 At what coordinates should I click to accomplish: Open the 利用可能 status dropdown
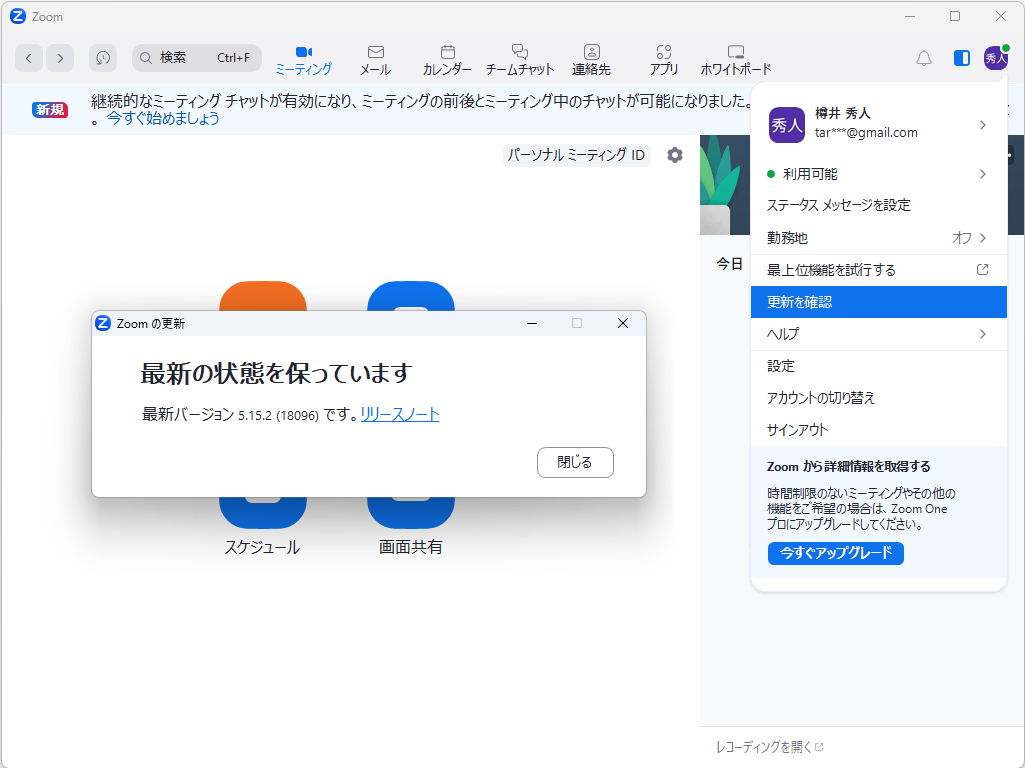(878, 173)
